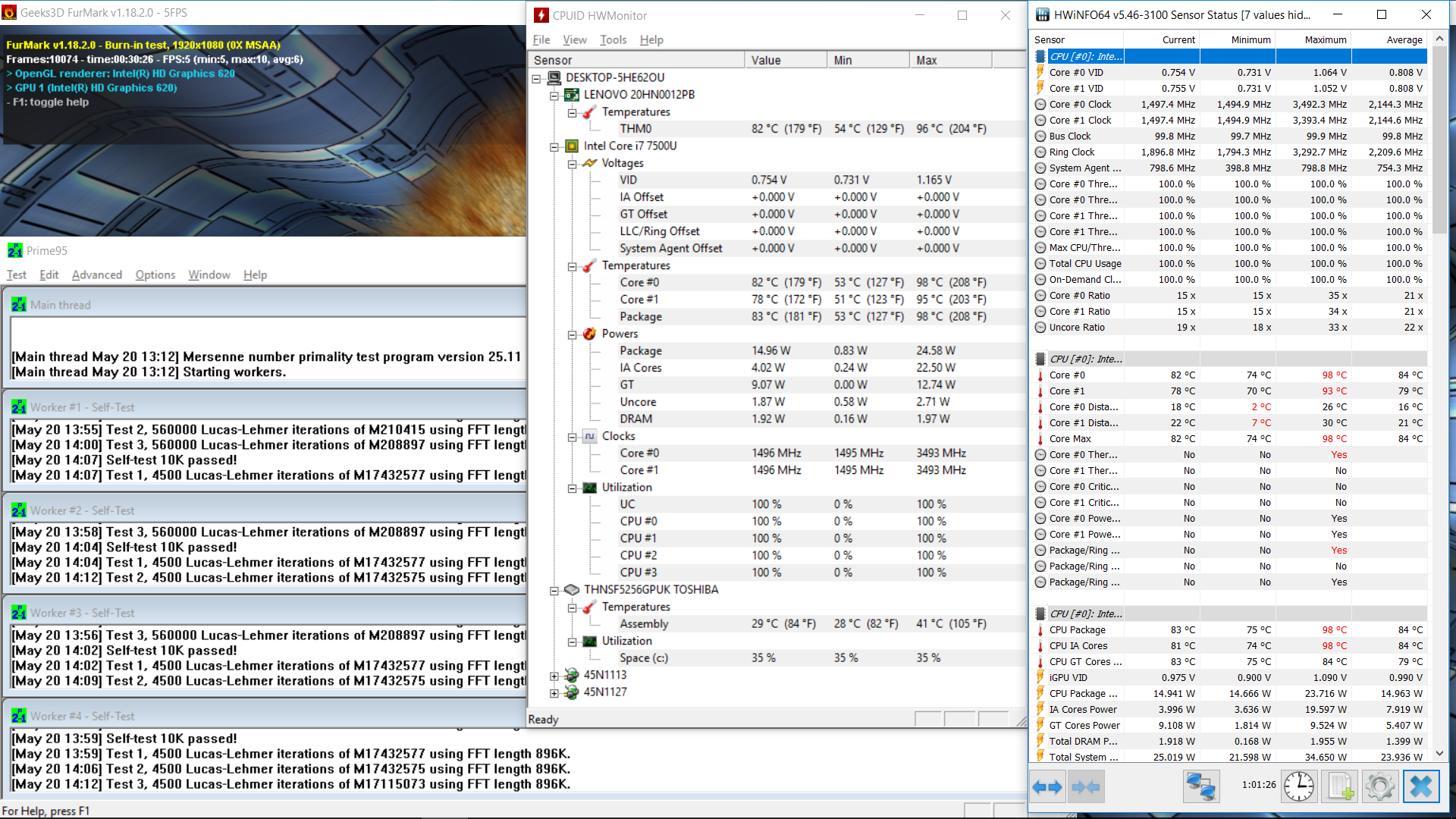
Task: Click the Prime95 app icon beside its title
Action: [x=15, y=250]
